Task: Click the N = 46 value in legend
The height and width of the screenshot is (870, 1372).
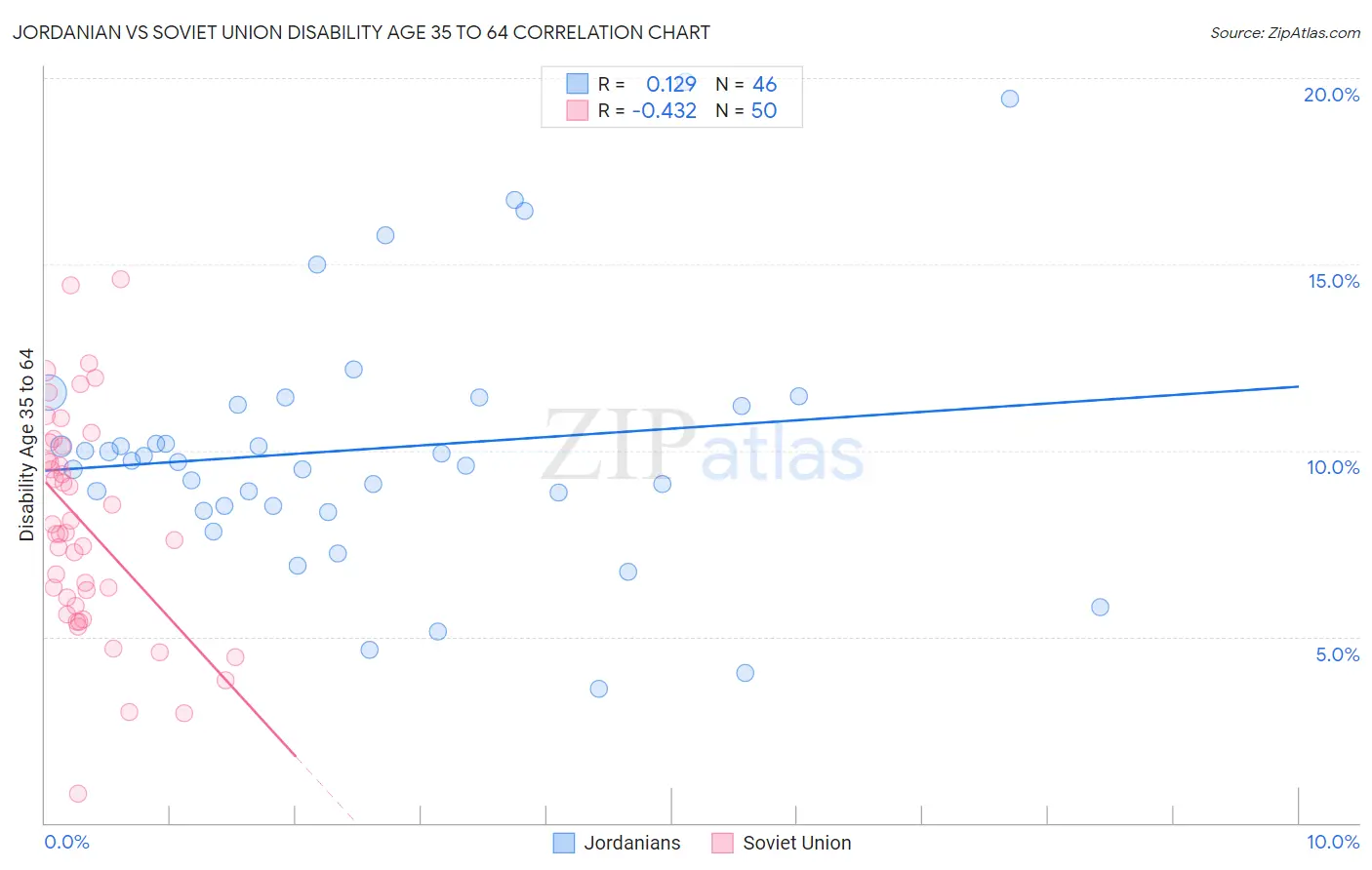Action: coord(747,85)
